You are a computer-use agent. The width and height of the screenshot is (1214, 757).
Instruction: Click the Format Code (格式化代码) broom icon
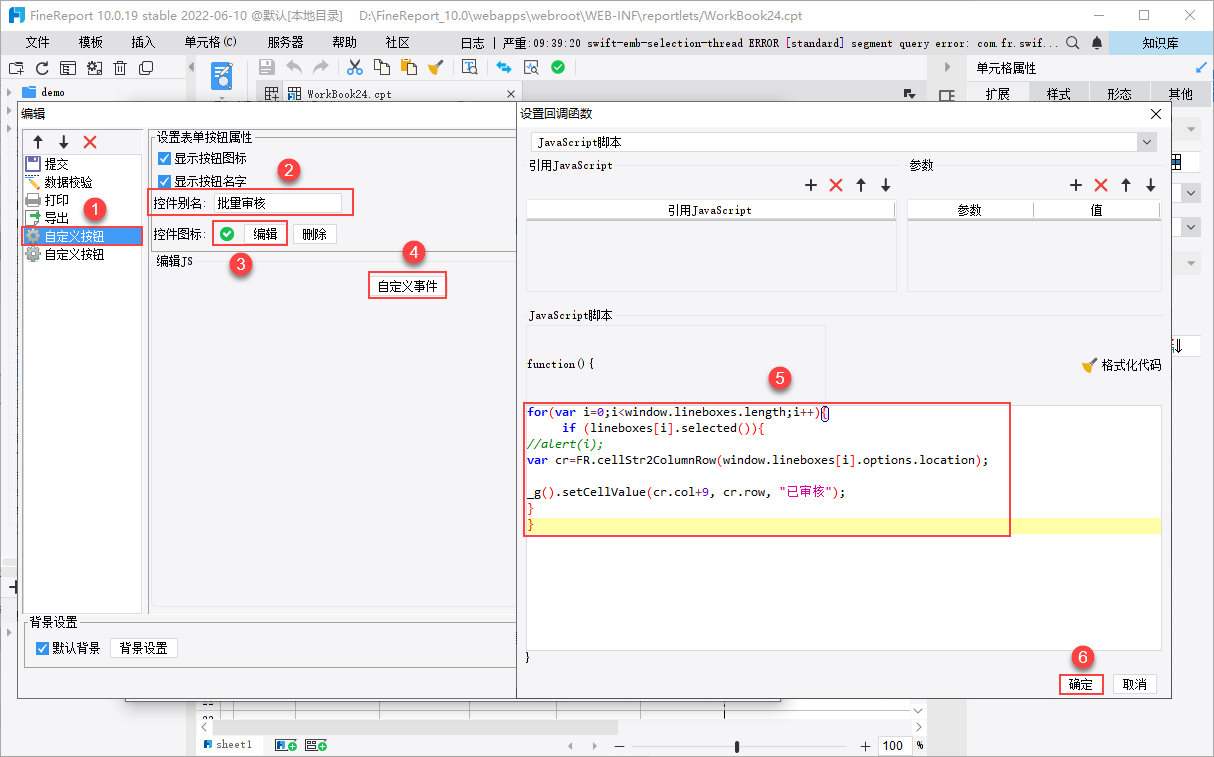[1090, 365]
